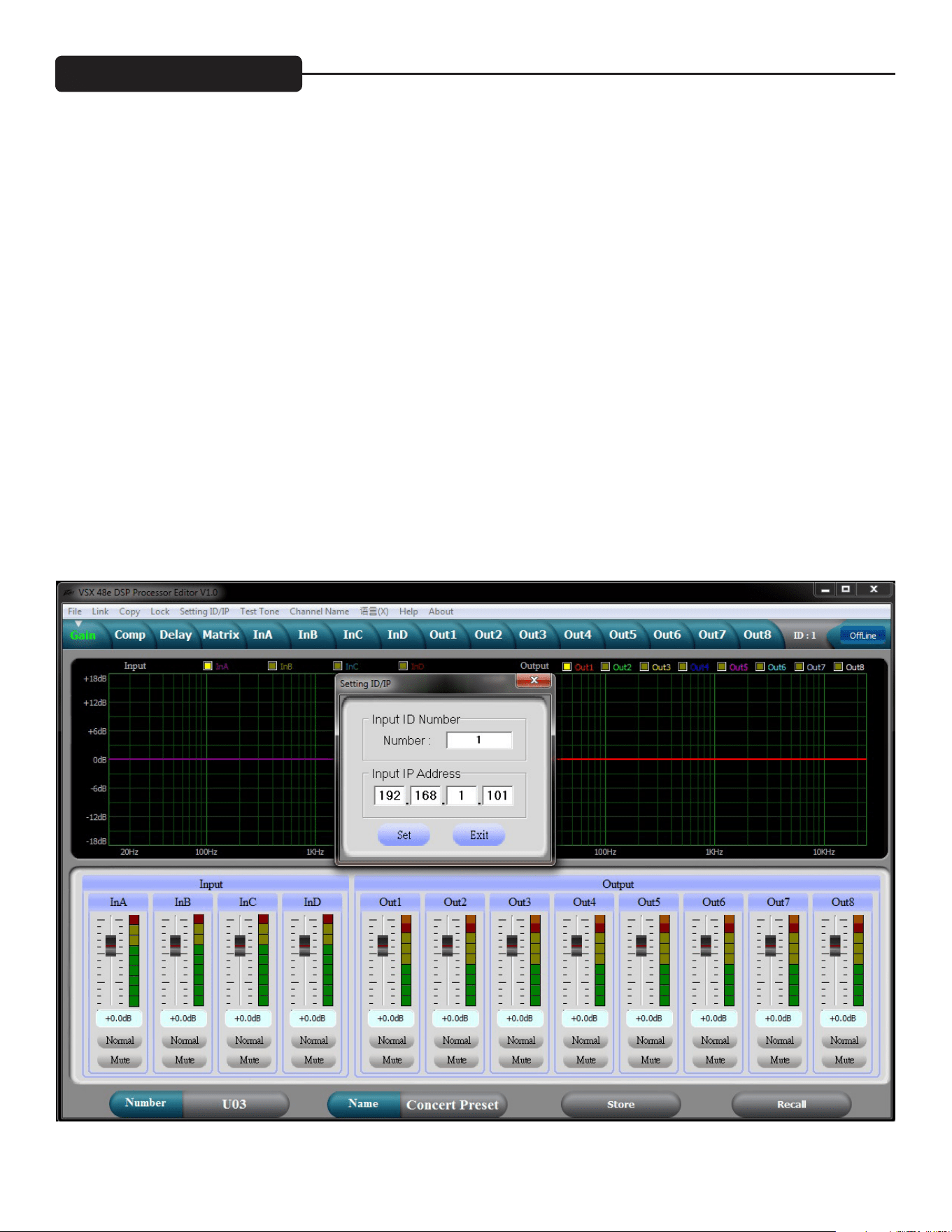Screen dimensions: 952x1232
Task: Toggle the Out6 curve checkbox
Action: (760, 667)
